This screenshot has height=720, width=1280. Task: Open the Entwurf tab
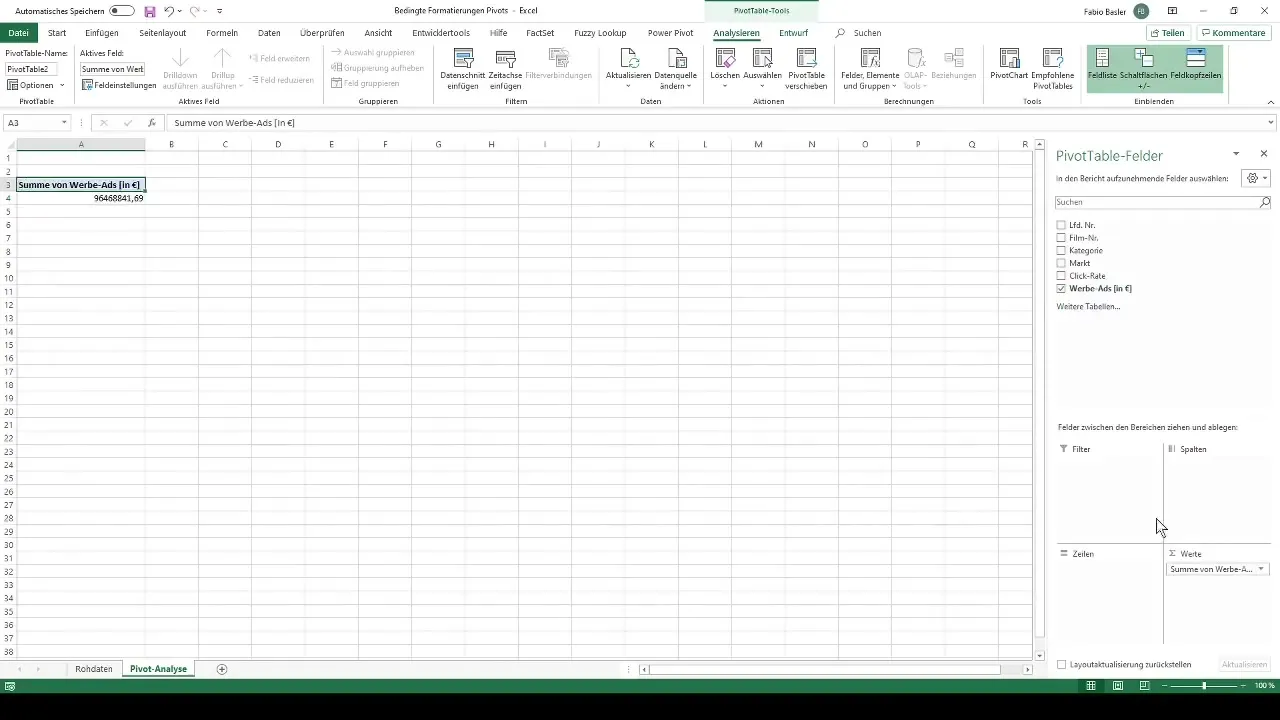tap(793, 33)
